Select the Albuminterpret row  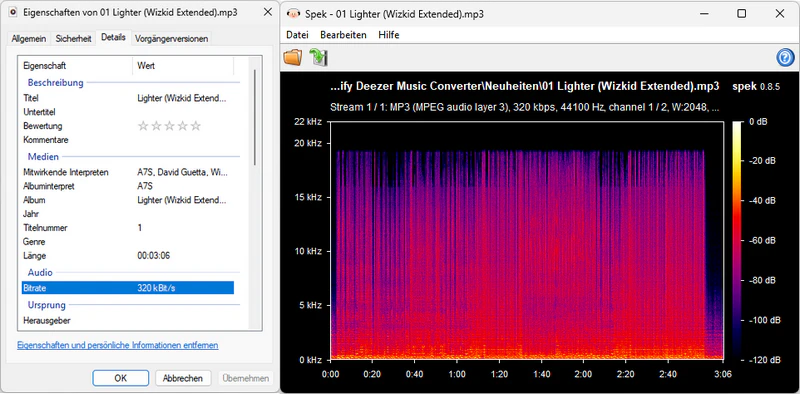128,186
